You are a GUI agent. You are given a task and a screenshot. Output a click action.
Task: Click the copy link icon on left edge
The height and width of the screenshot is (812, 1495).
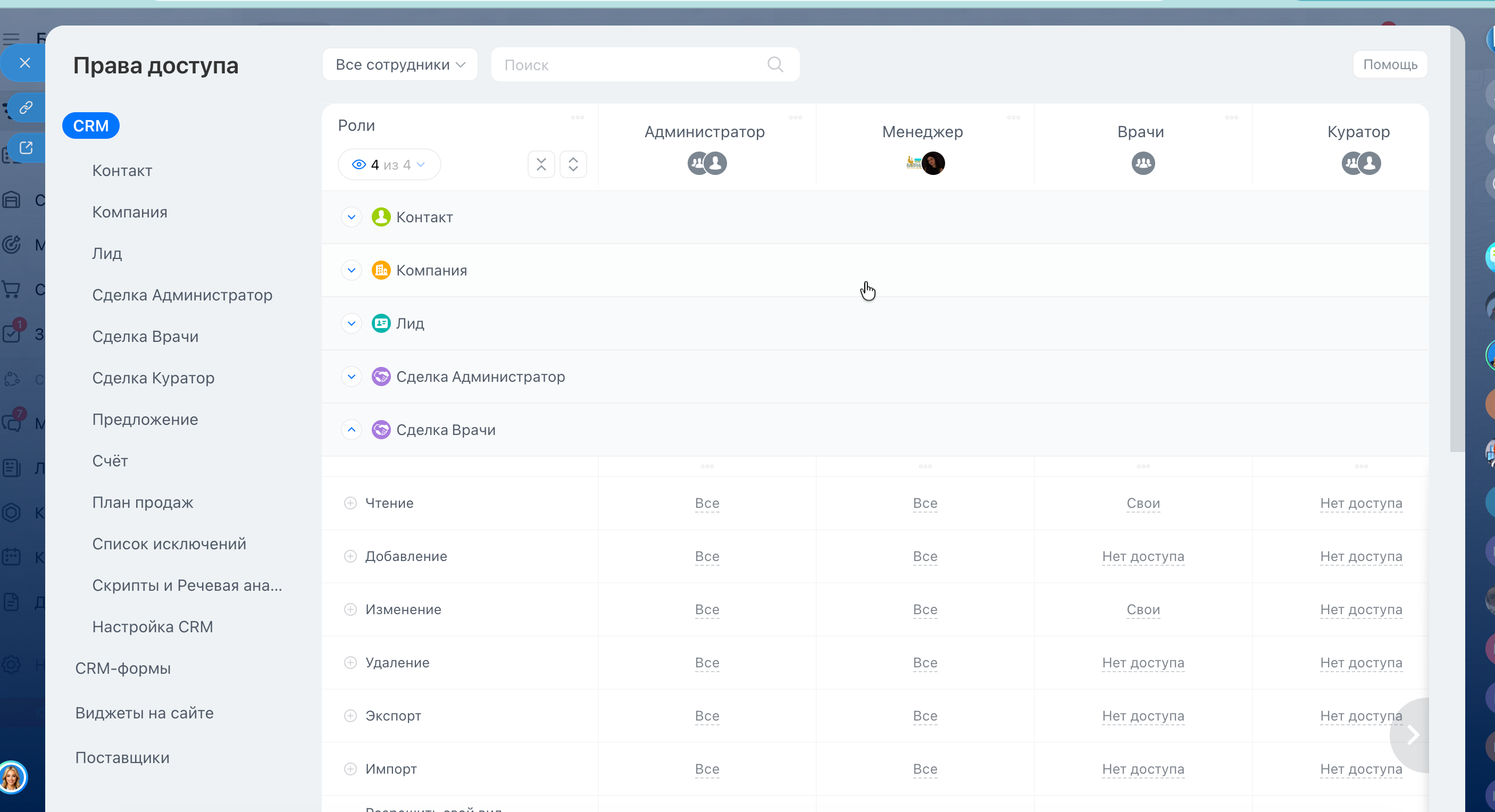pos(26,107)
